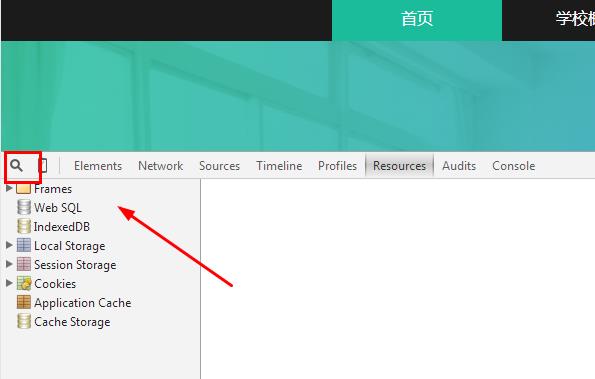
Task: Open the Audits tab
Action: [x=459, y=166]
